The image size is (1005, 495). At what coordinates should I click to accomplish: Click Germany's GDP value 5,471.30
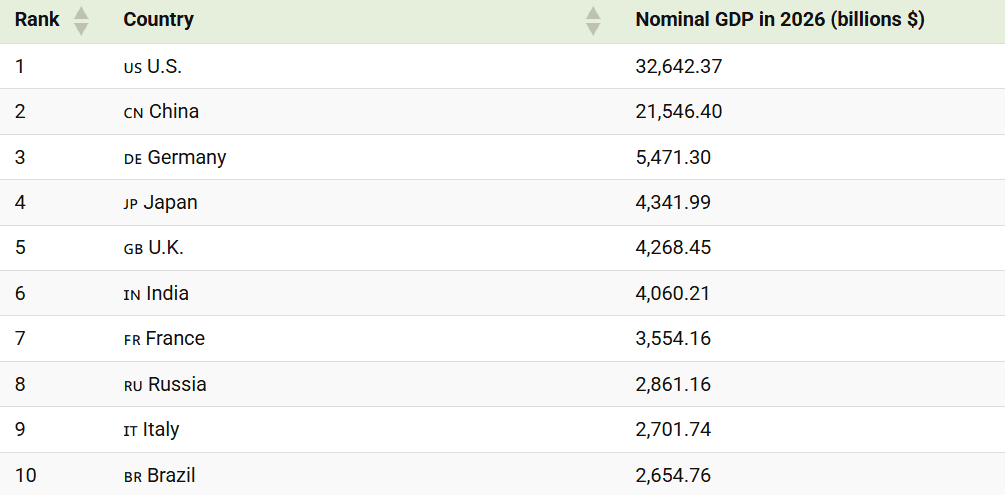point(673,157)
